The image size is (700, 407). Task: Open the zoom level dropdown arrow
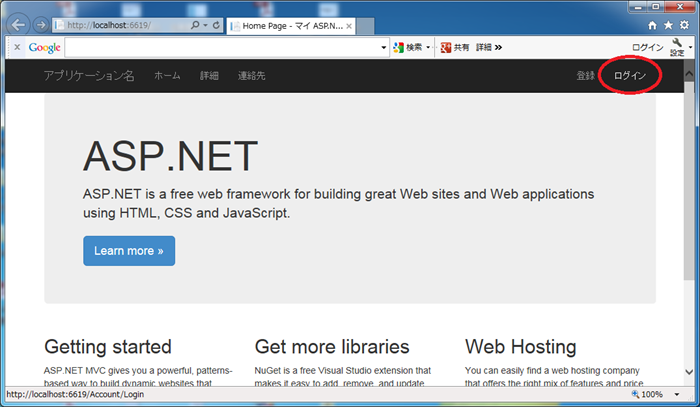(x=677, y=395)
